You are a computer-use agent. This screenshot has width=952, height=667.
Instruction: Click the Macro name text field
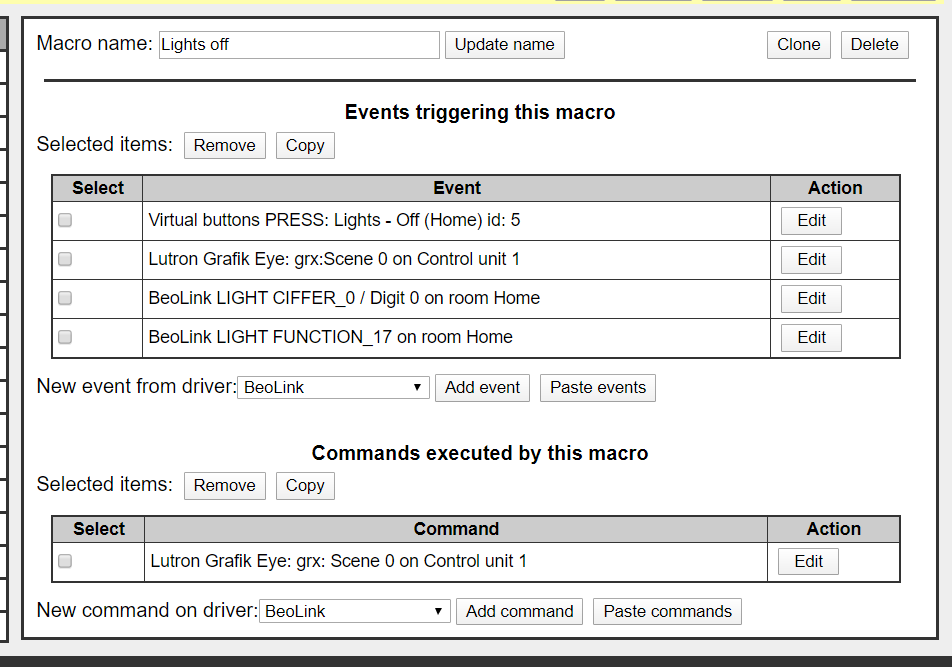[x=298, y=45]
